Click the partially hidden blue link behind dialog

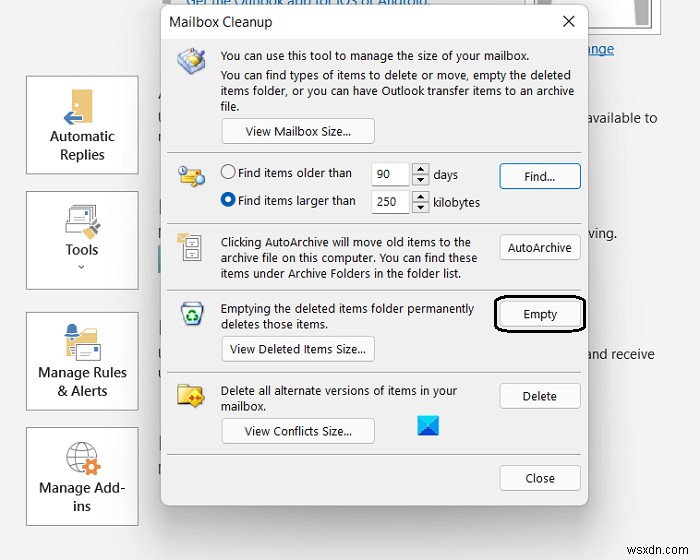(601, 49)
